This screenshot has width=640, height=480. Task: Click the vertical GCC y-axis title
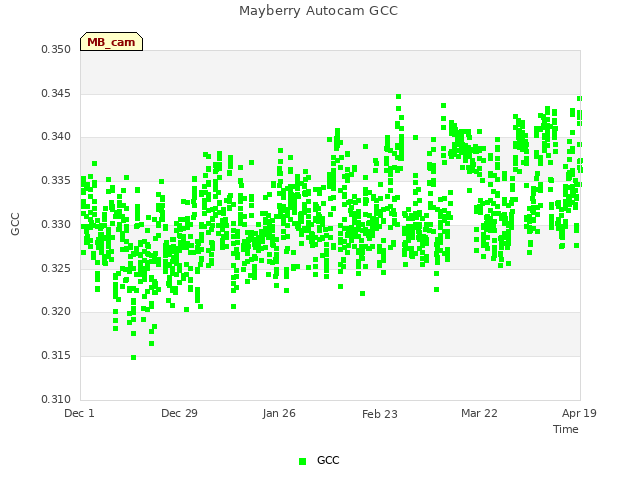[x=15, y=224]
